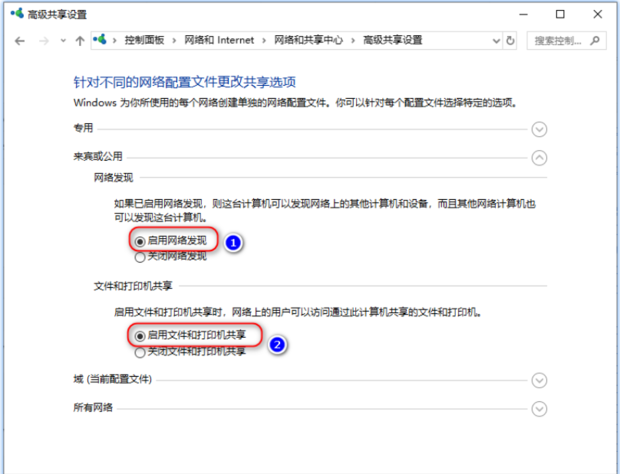Expand chevron after 网络和 Internet breadcrumb
The height and width of the screenshot is (474, 620).
(264, 40)
